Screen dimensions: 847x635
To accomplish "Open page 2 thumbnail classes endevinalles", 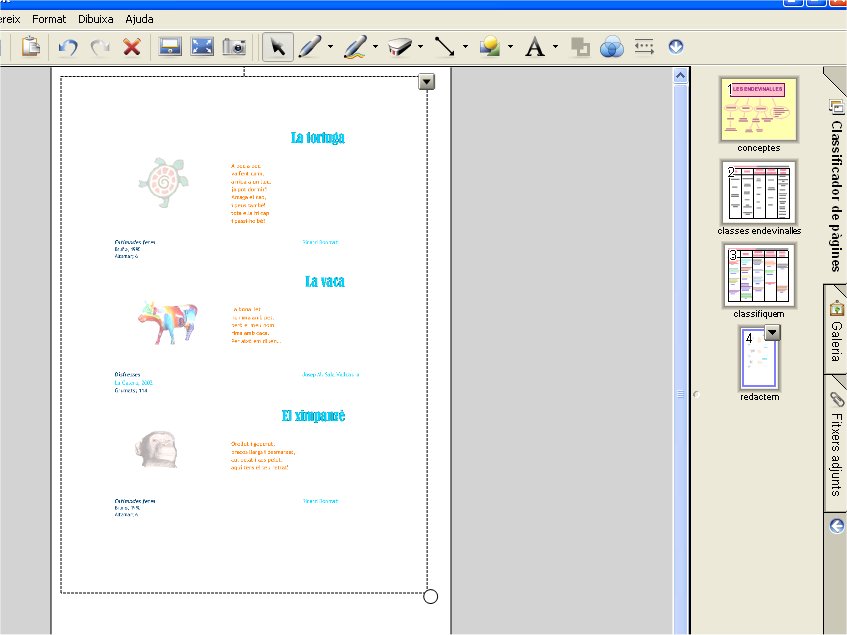I will [x=759, y=192].
